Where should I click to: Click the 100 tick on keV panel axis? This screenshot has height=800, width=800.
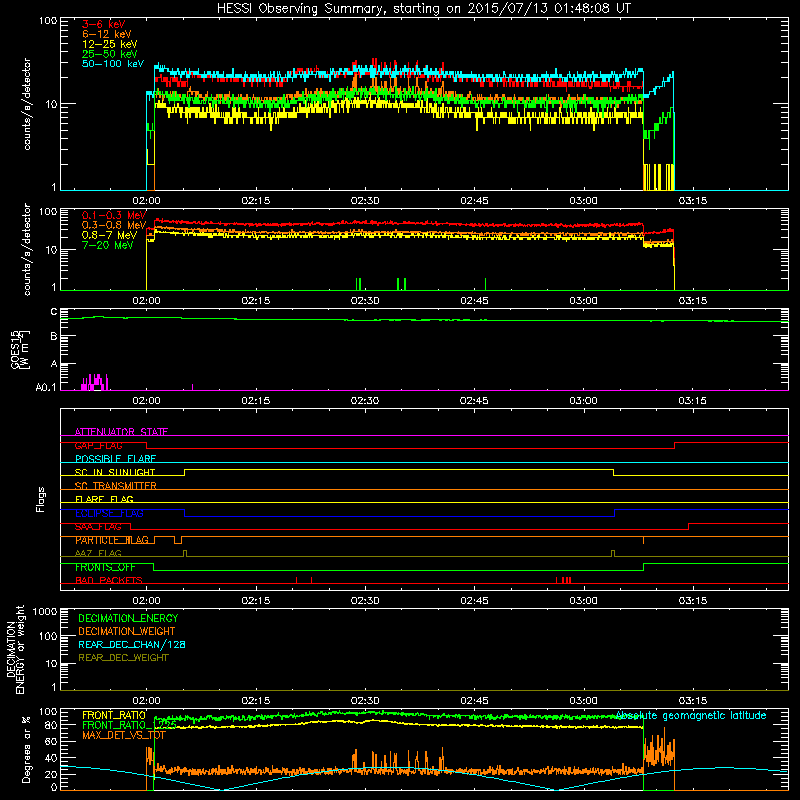[48, 21]
